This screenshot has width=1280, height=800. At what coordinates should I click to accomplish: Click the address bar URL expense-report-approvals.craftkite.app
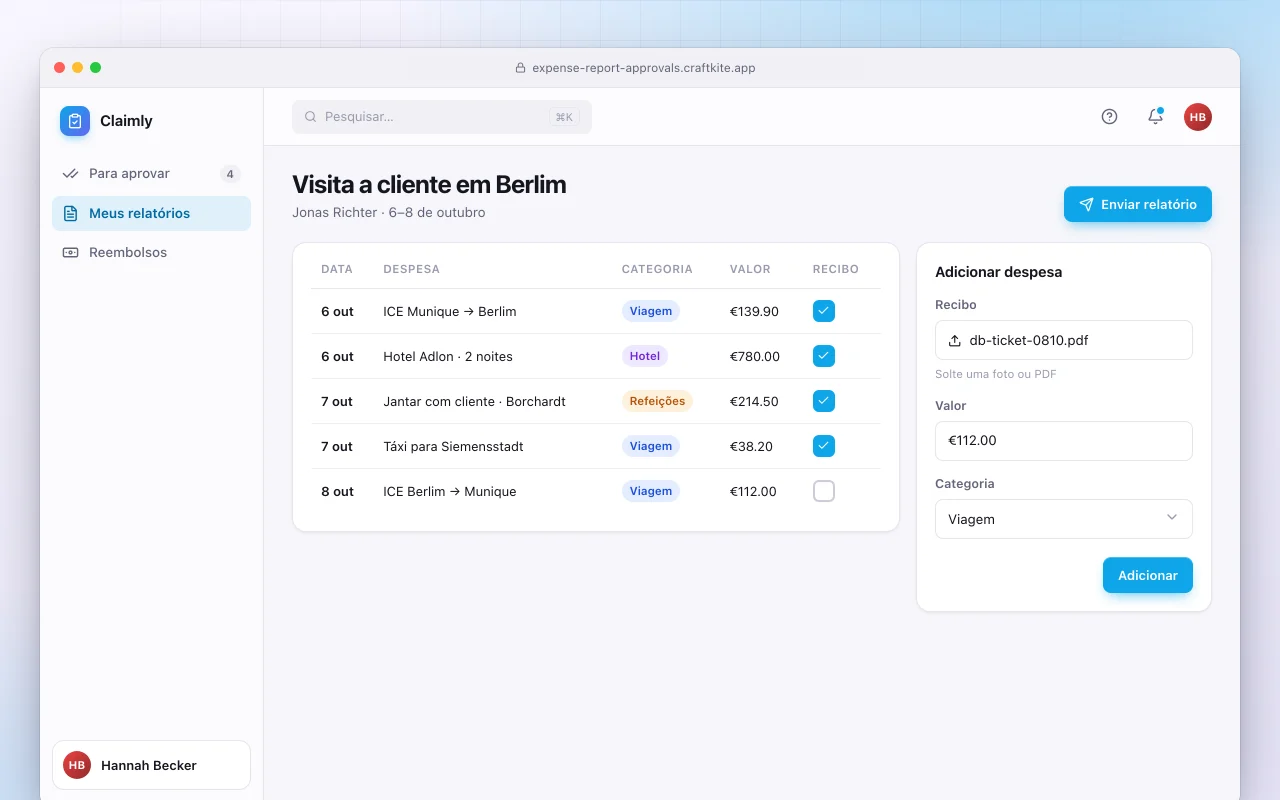click(x=643, y=68)
